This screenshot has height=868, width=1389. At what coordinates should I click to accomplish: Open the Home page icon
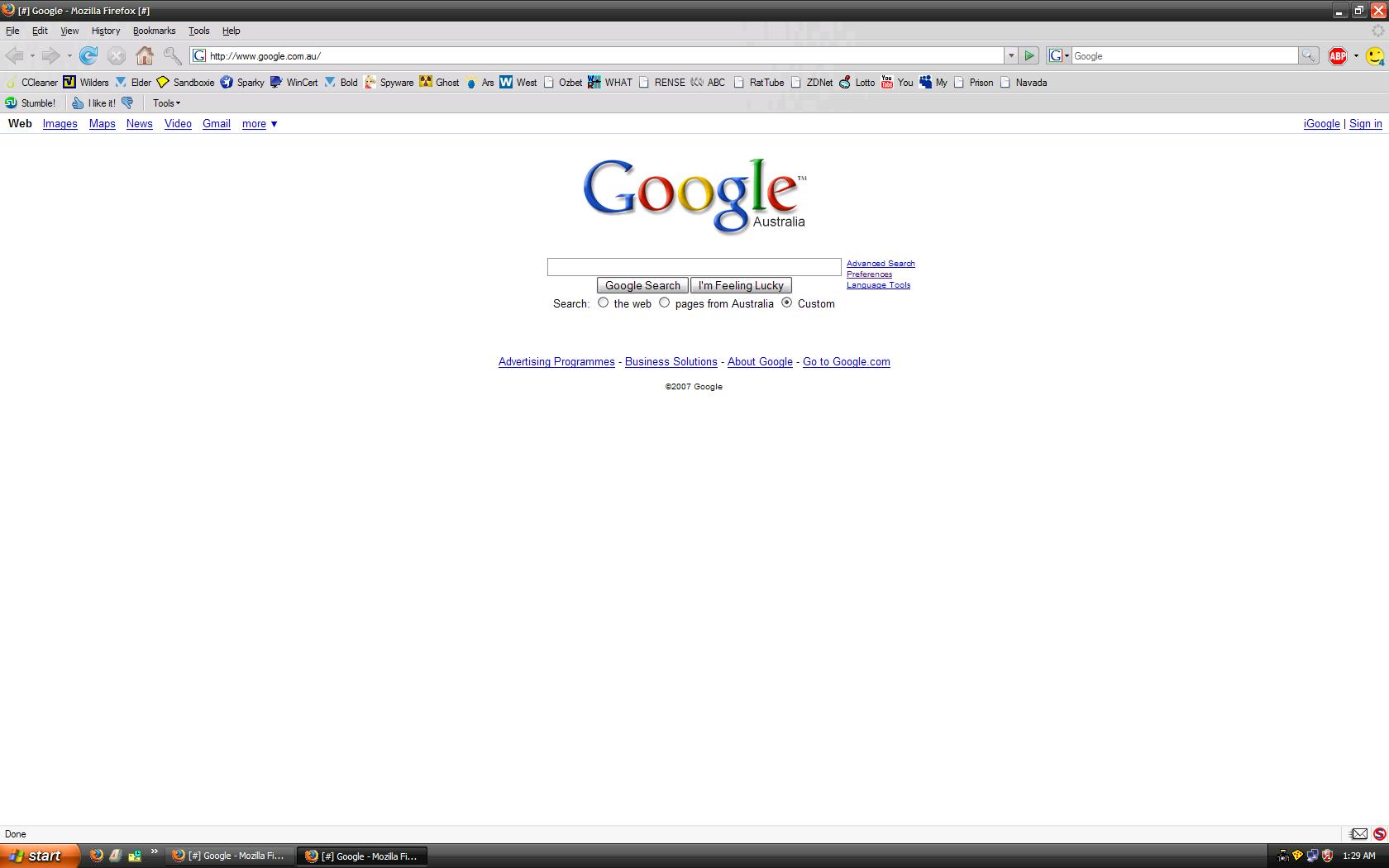point(145,55)
